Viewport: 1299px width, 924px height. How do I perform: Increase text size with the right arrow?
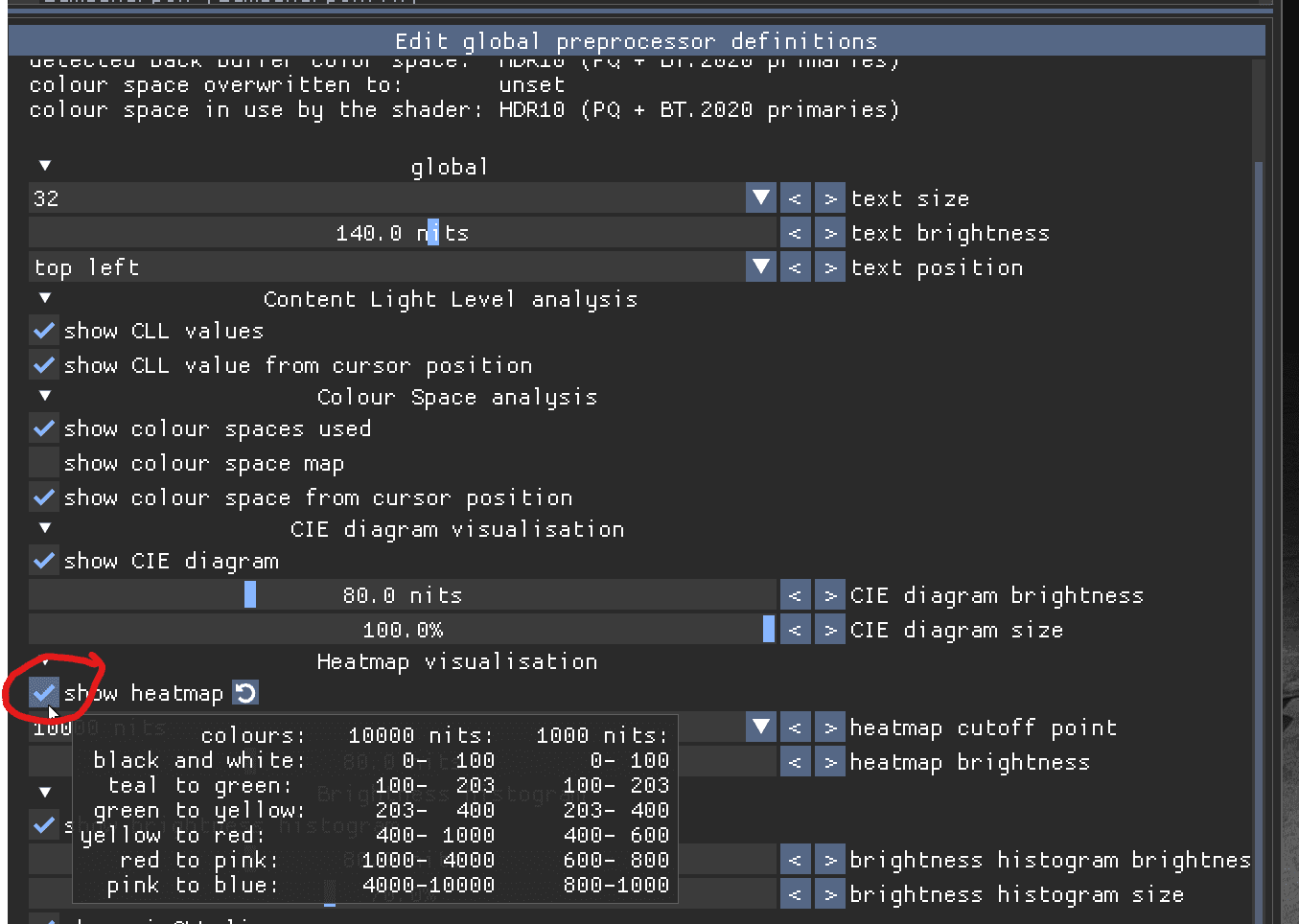pyautogui.click(x=830, y=198)
